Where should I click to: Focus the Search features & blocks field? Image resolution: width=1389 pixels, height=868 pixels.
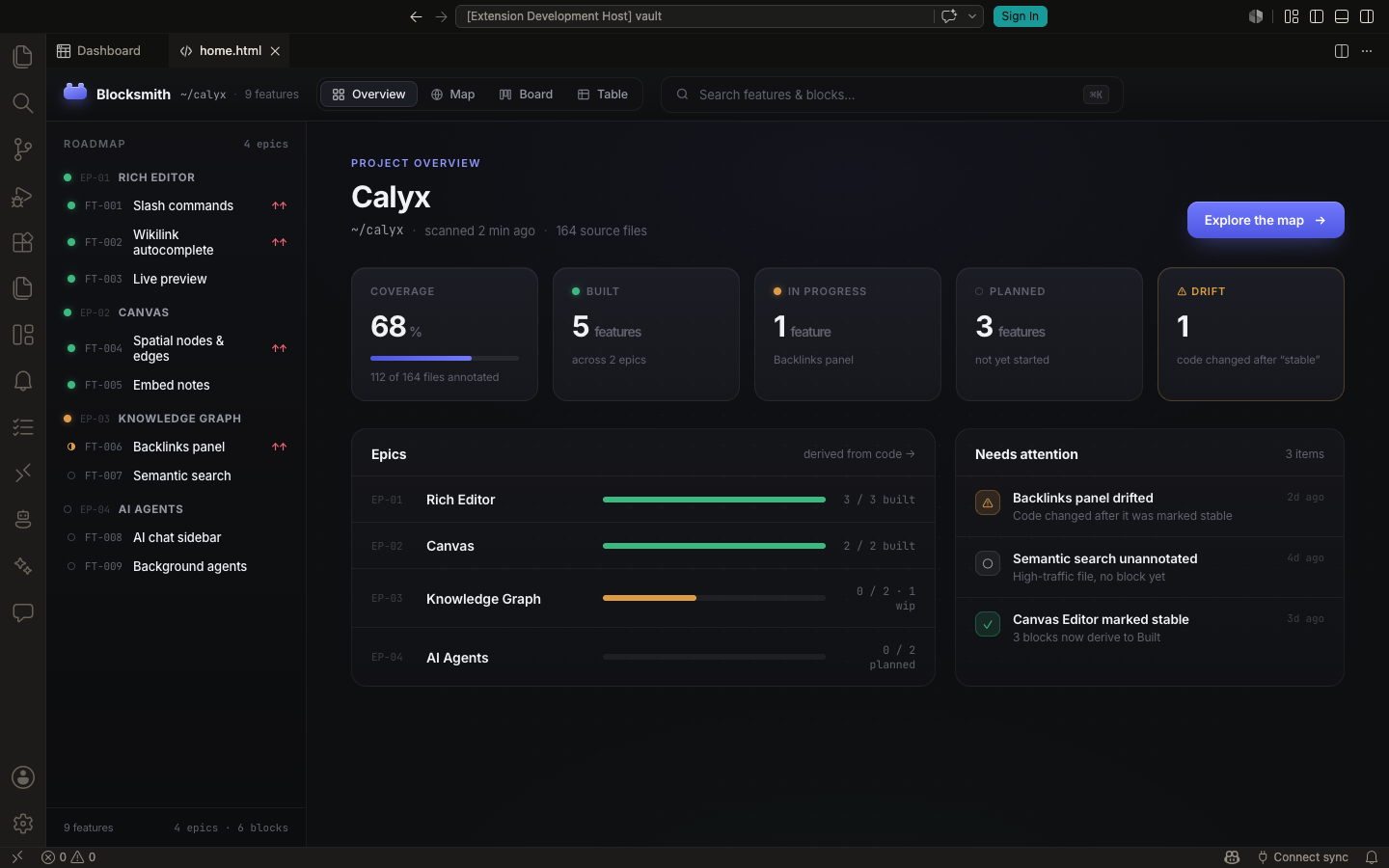[892, 95]
